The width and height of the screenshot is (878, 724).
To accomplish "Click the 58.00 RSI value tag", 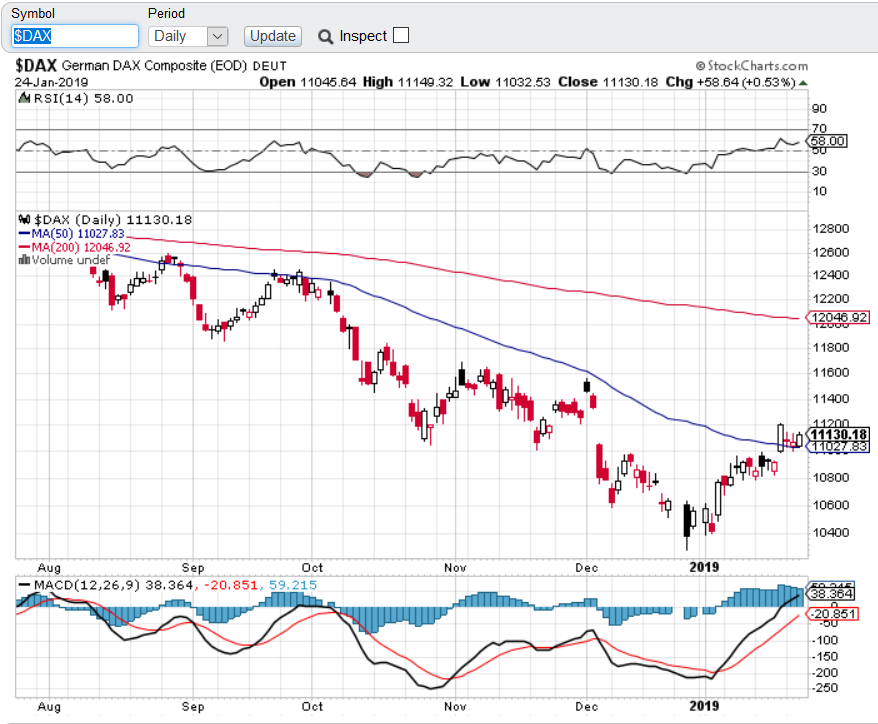I will (x=829, y=142).
